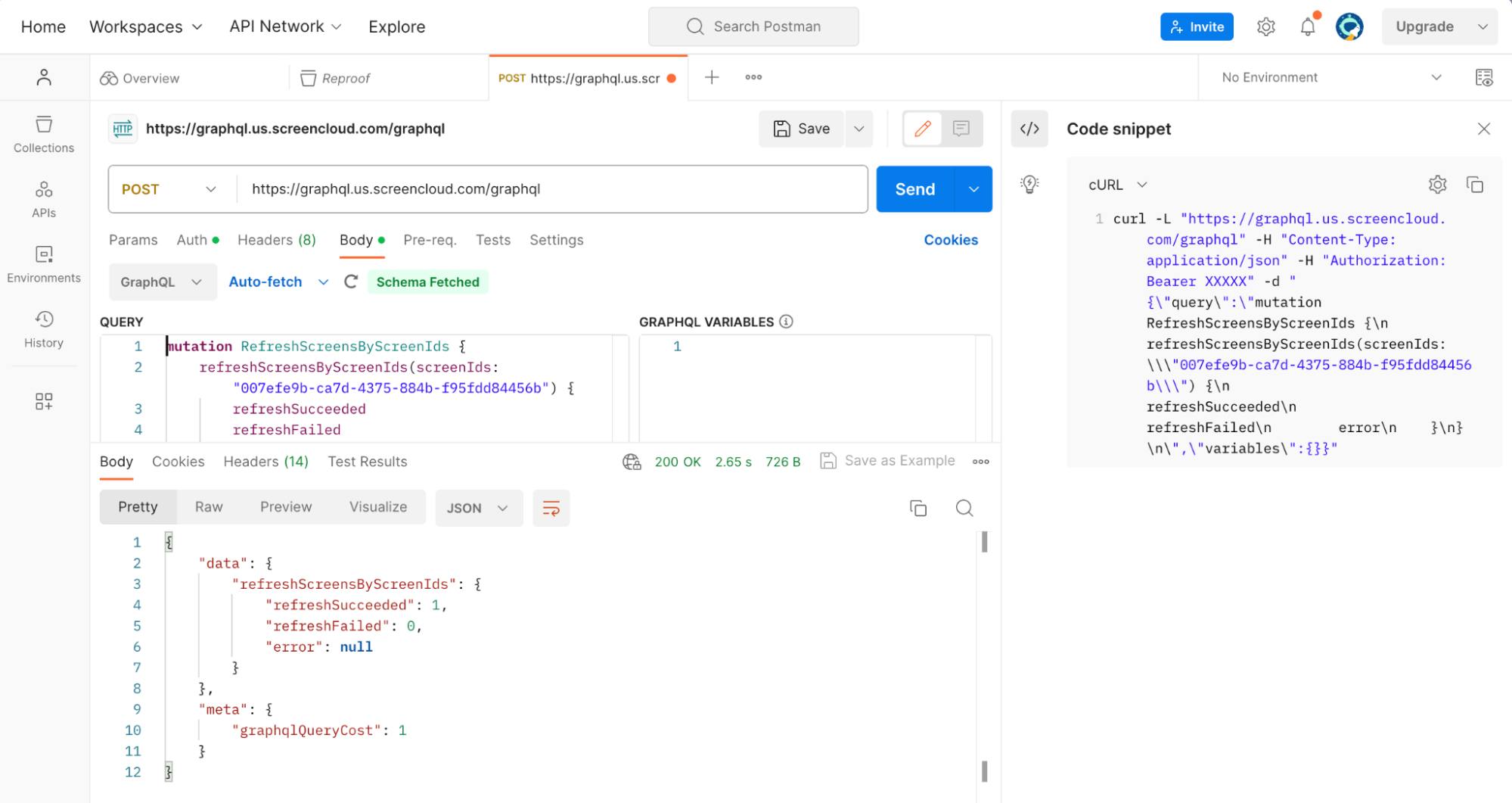Open the Test Results tab

[x=368, y=462]
